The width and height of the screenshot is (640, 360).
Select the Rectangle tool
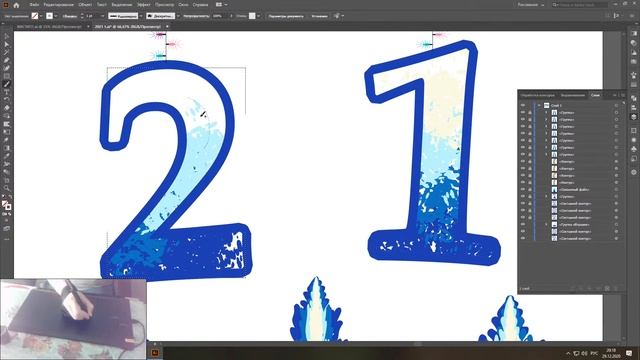tap(7, 76)
